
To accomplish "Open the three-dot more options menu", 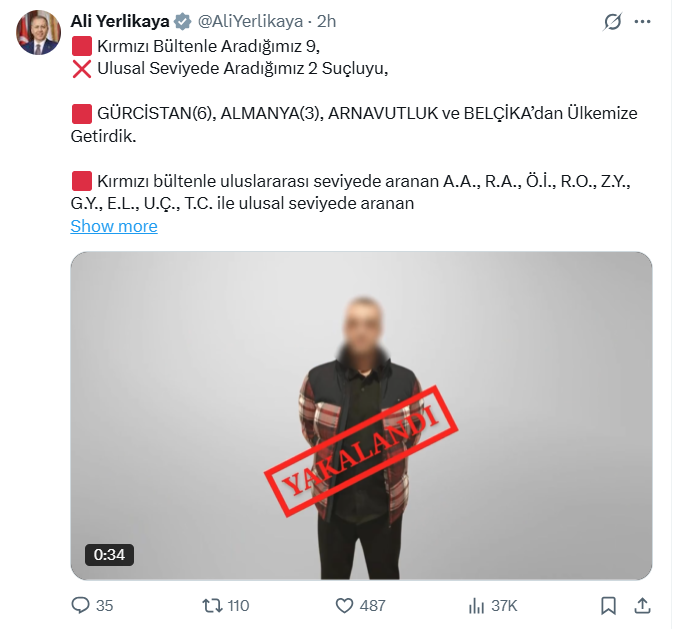I will [x=642, y=21].
